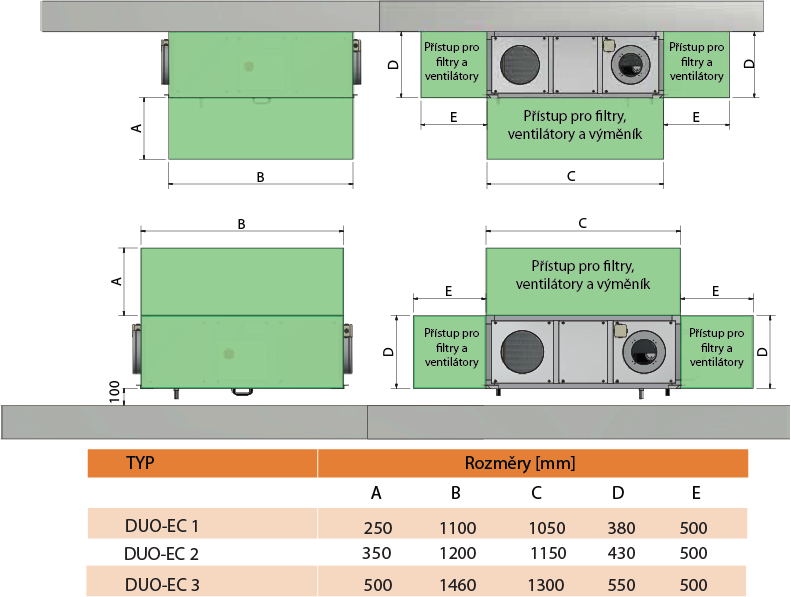The image size is (791, 597).
Task: Click dimension label B above bottom-left drawing
Action: pyautogui.click(x=241, y=224)
